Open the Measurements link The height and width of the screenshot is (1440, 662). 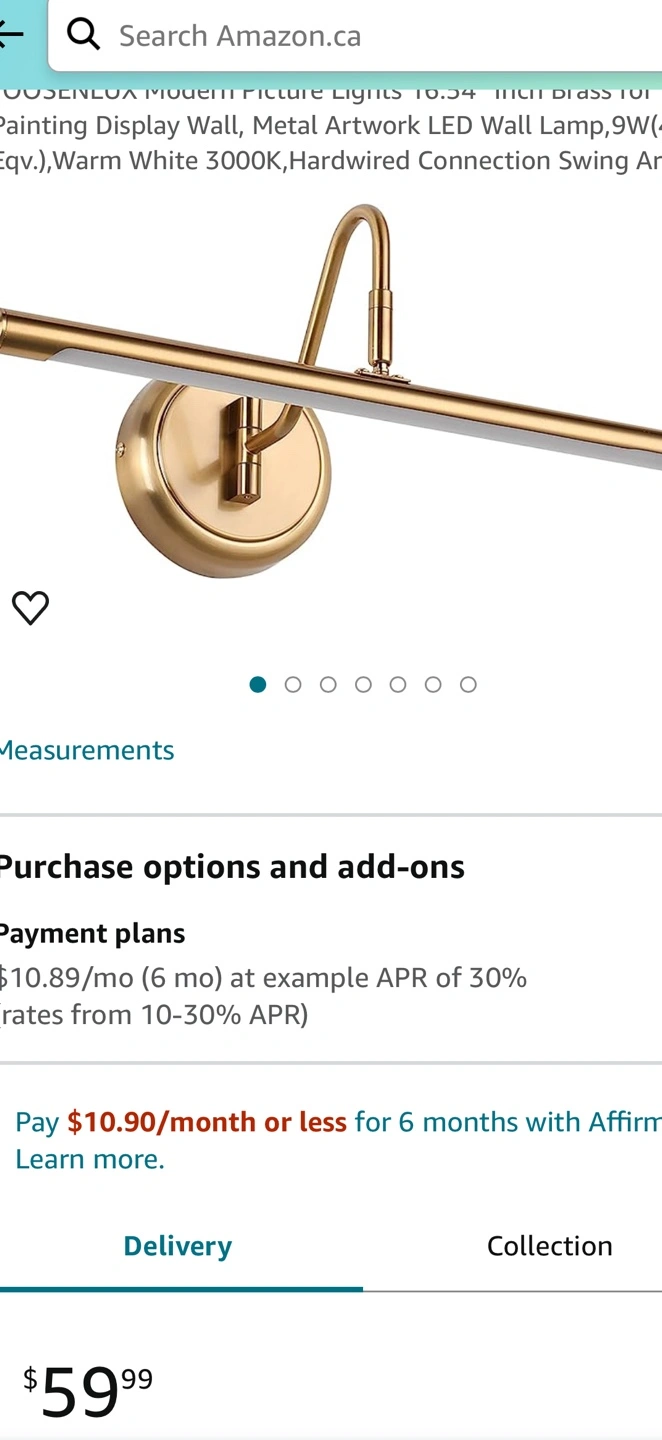point(87,750)
